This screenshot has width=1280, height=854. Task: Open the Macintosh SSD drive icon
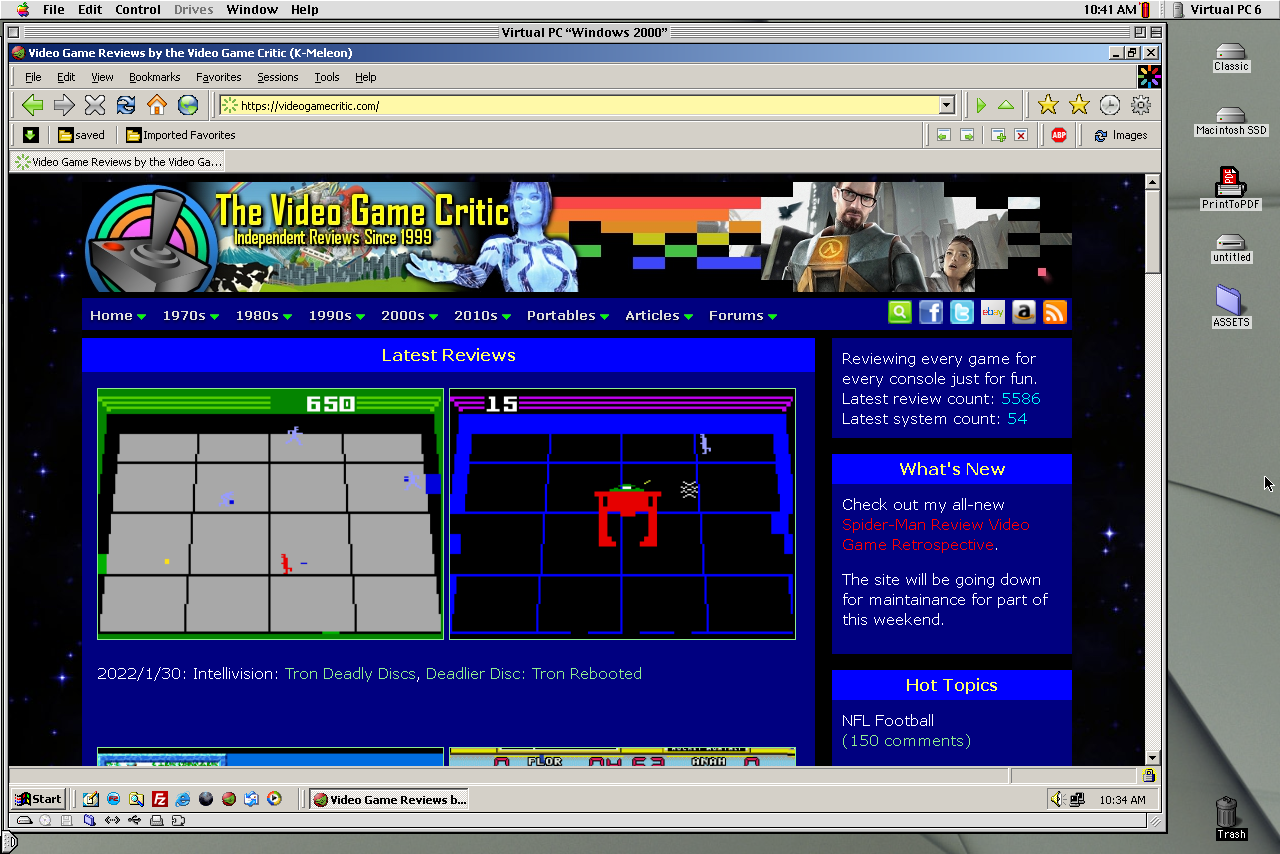pyautogui.click(x=1231, y=121)
